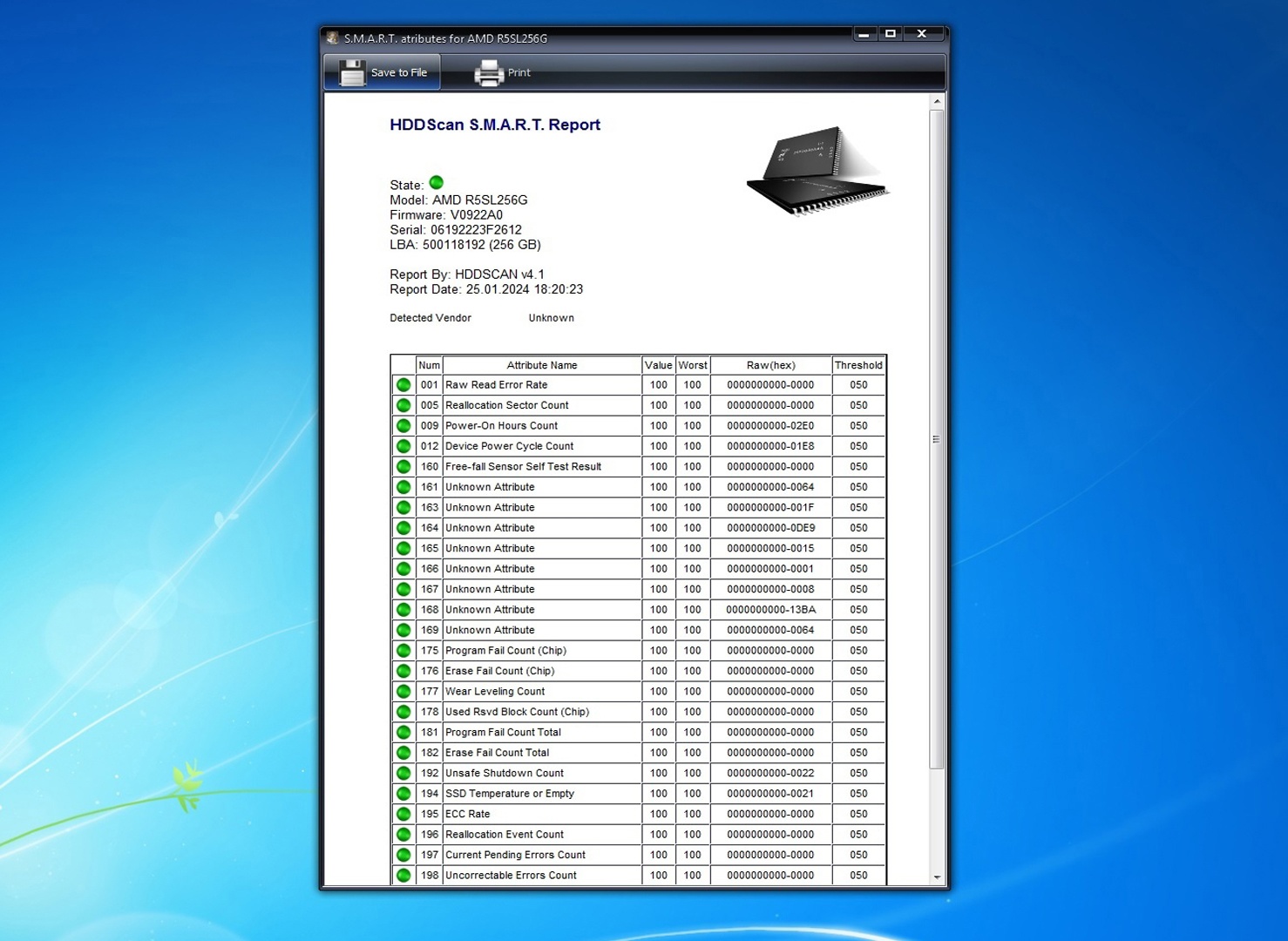Click the Detected Vendor label
This screenshot has height=941, width=1288.
tap(430, 318)
